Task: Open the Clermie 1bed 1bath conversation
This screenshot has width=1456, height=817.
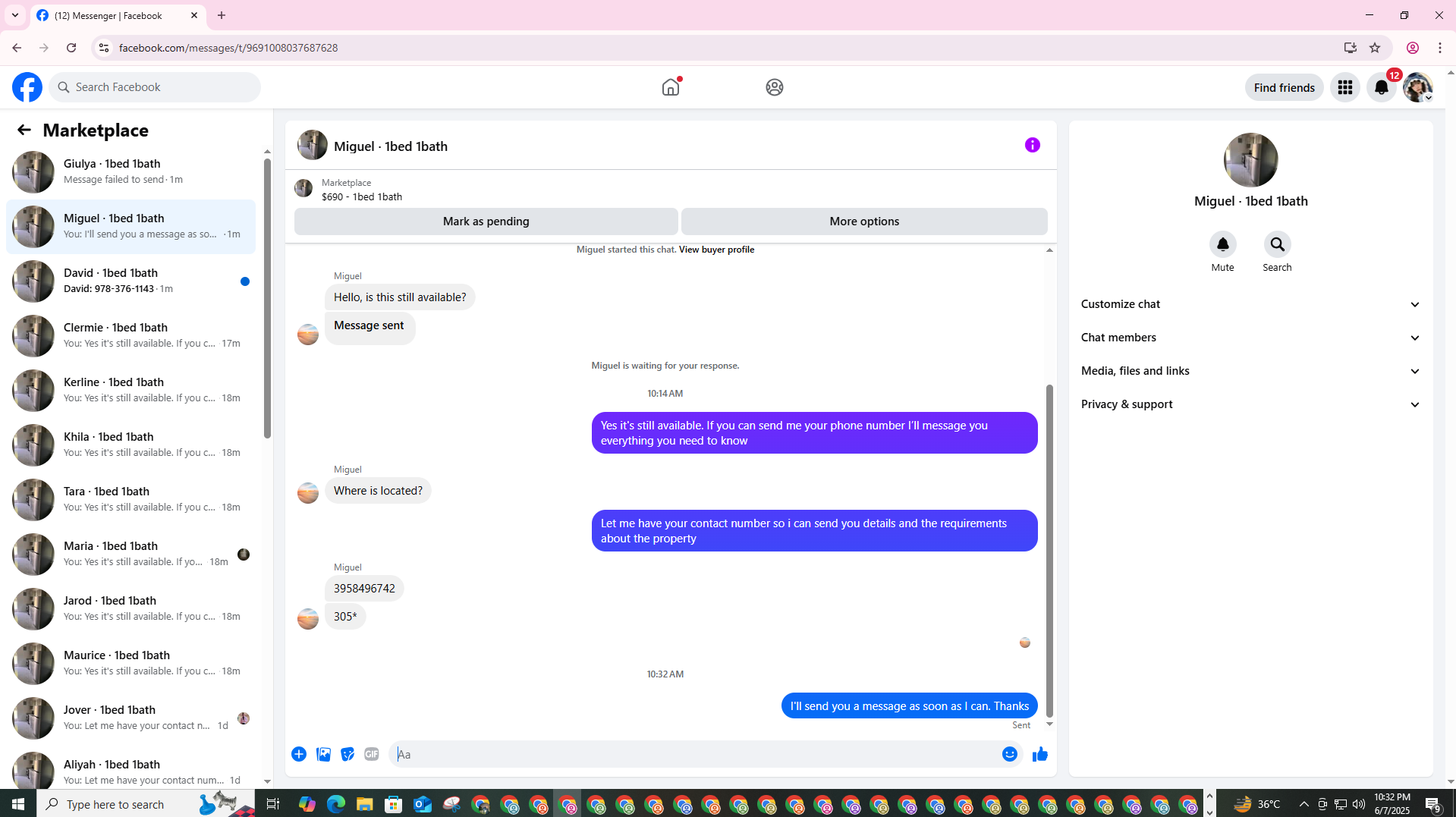Action: tap(131, 335)
